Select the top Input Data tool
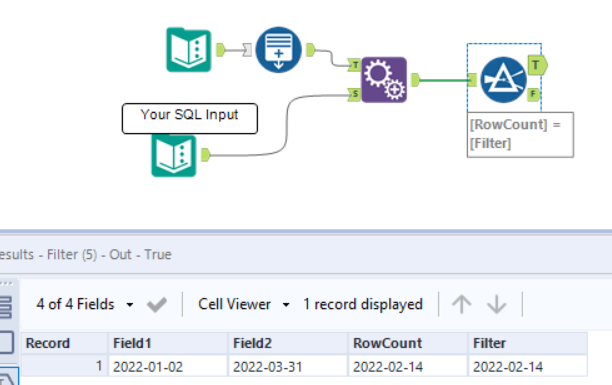 pos(189,50)
